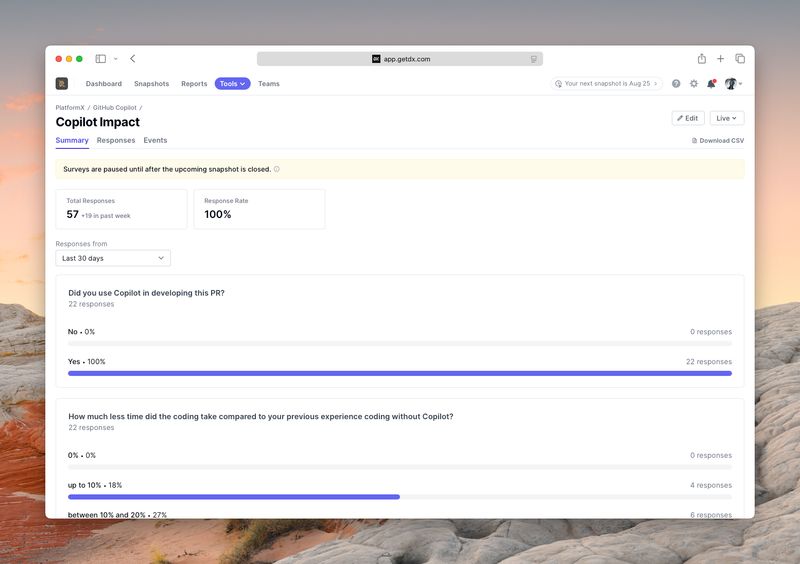Screen dimensions: 800x564
Task: Open the Safari share menu
Action: pos(702,59)
